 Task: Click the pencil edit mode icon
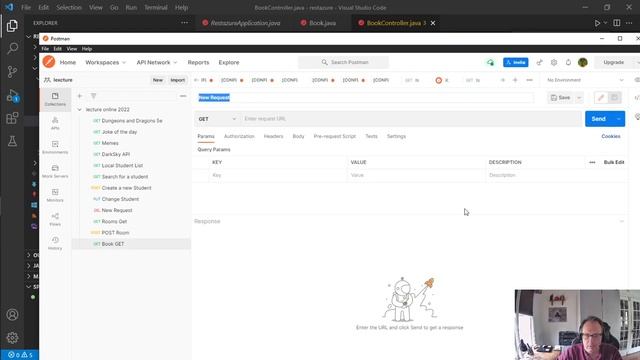click(x=601, y=98)
